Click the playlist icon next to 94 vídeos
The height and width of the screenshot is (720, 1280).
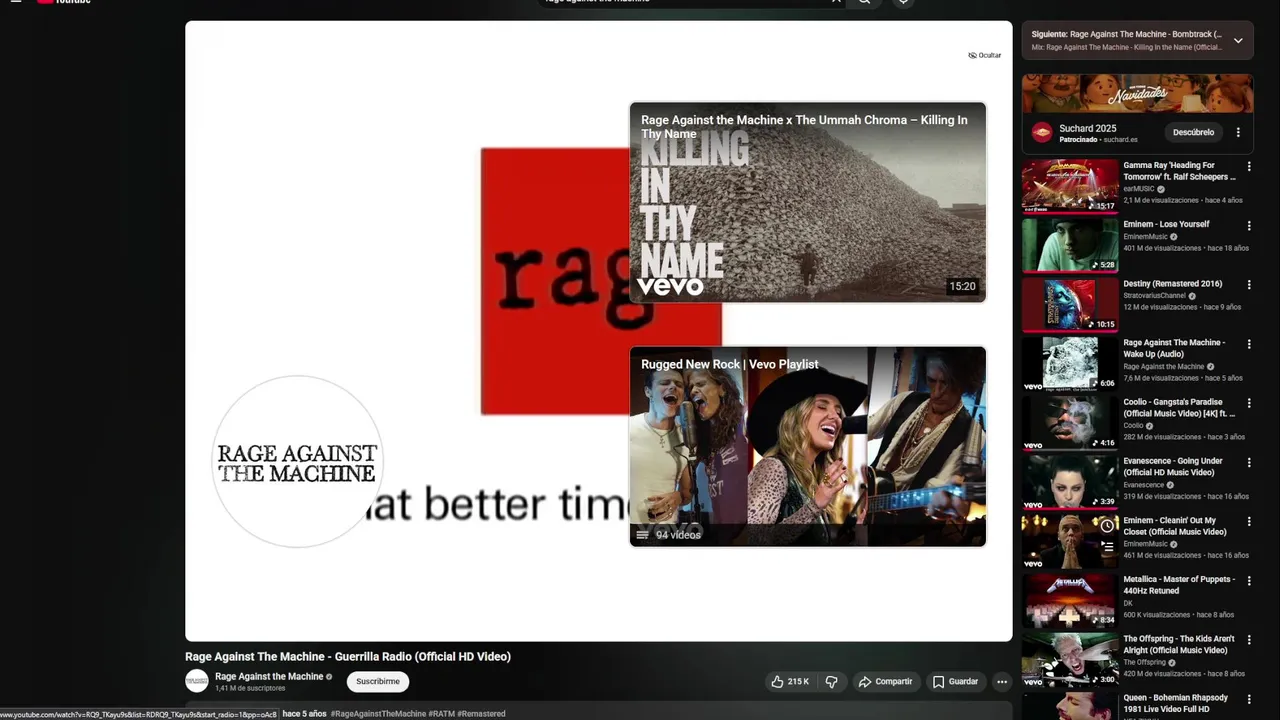click(642, 535)
